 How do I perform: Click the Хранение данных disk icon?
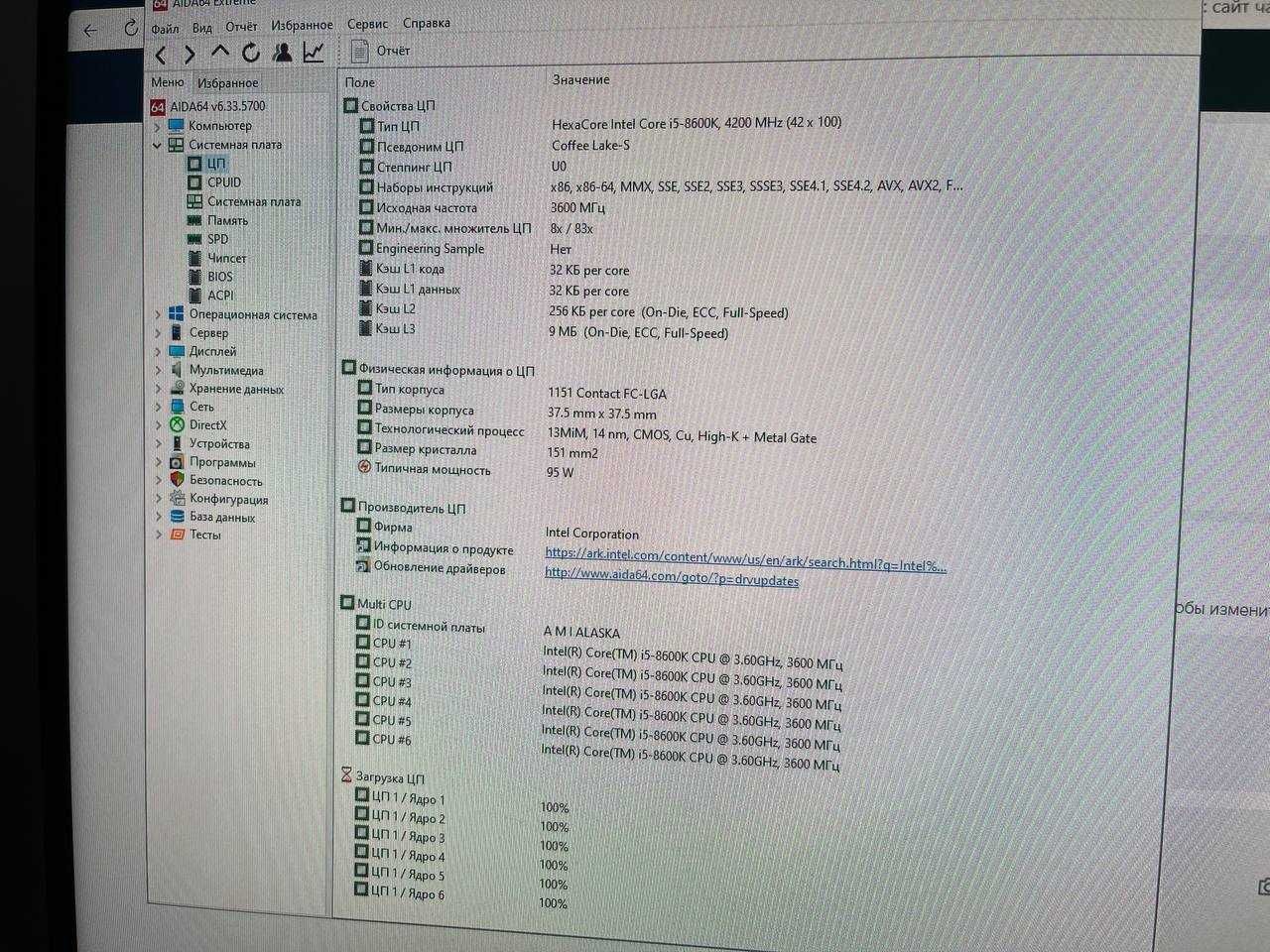[177, 388]
